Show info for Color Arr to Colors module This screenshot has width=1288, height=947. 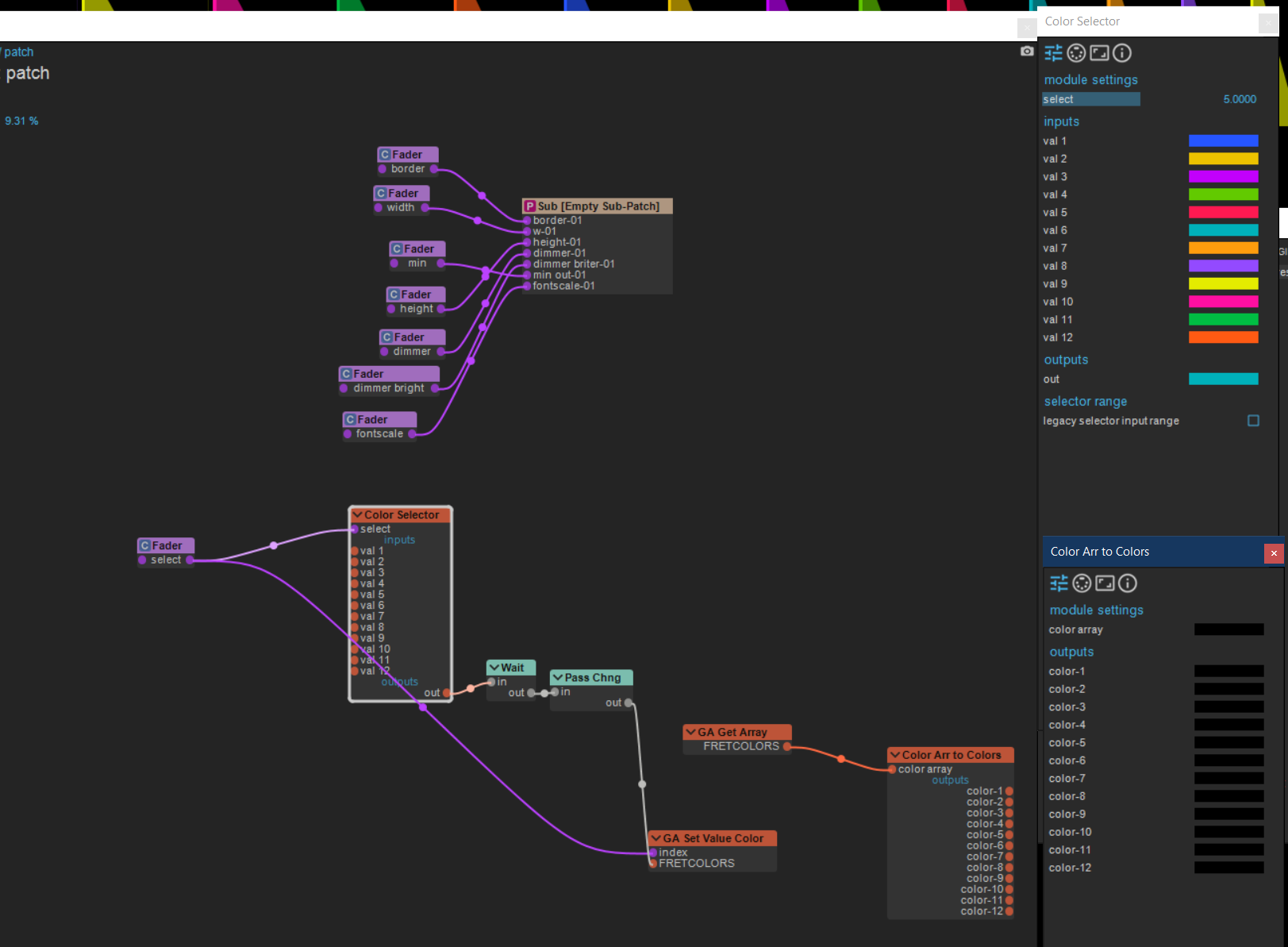1128,583
